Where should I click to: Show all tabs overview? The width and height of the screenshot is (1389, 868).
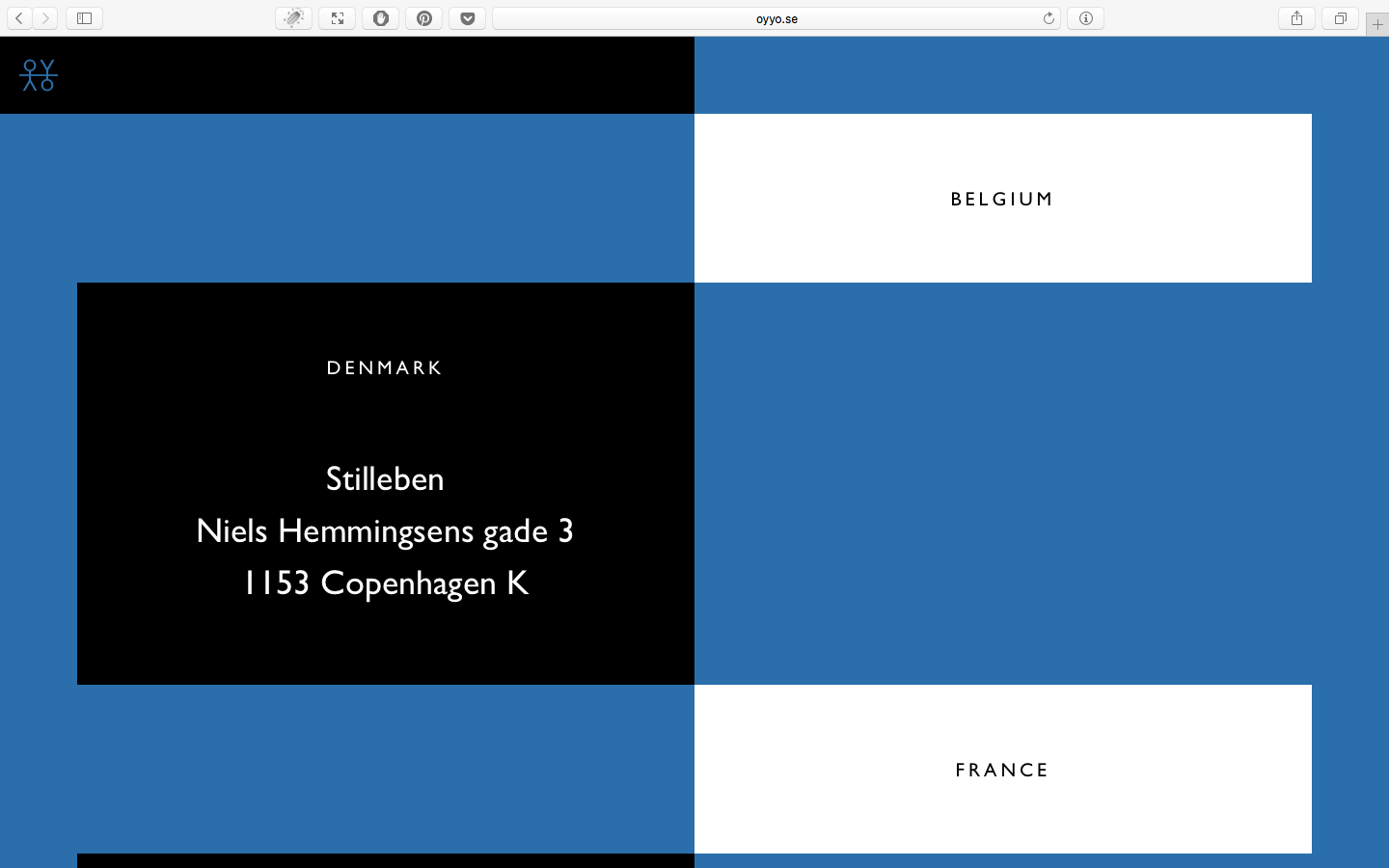1341,18
